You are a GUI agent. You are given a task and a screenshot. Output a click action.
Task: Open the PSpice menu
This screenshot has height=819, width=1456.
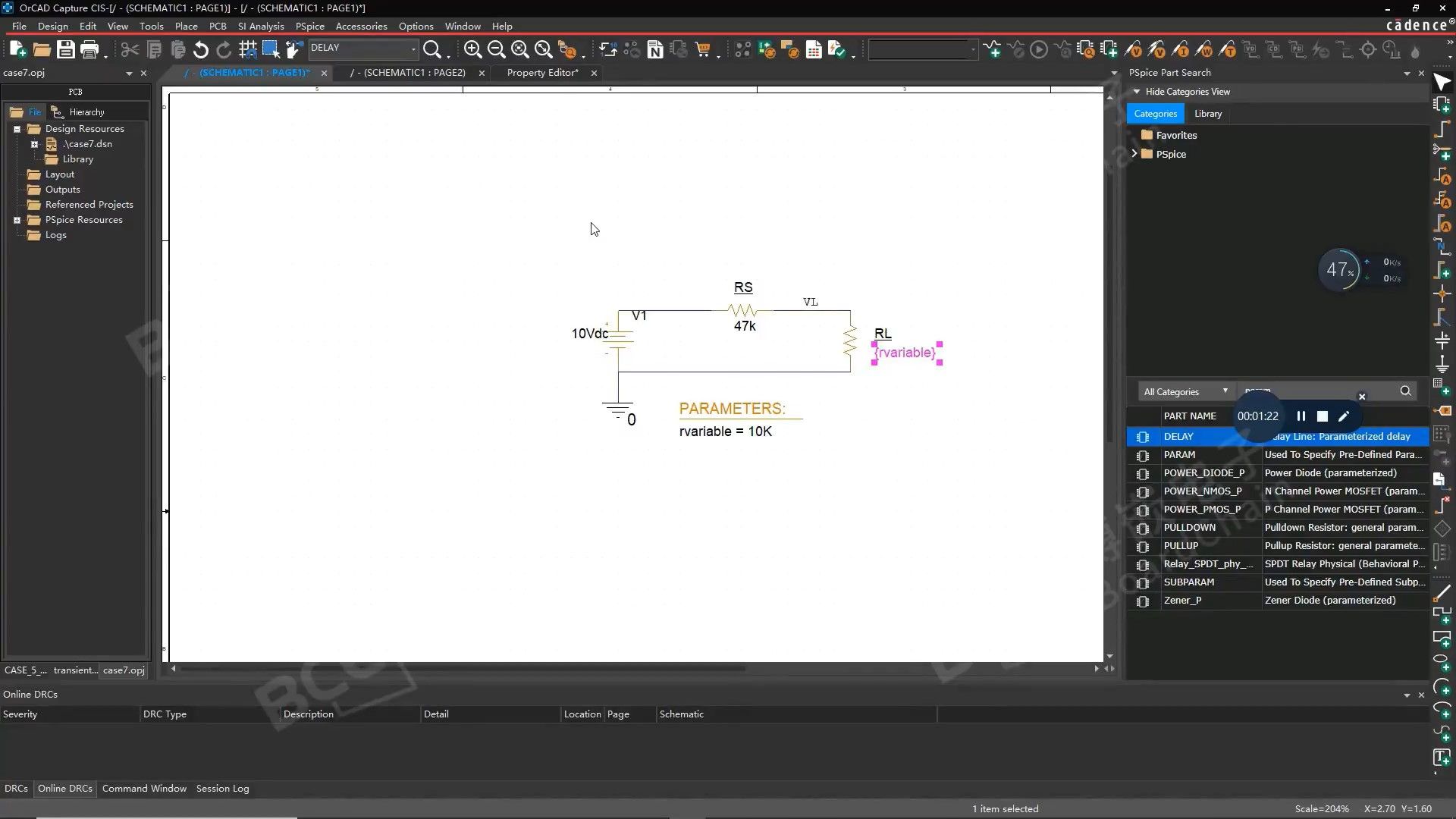(x=309, y=26)
